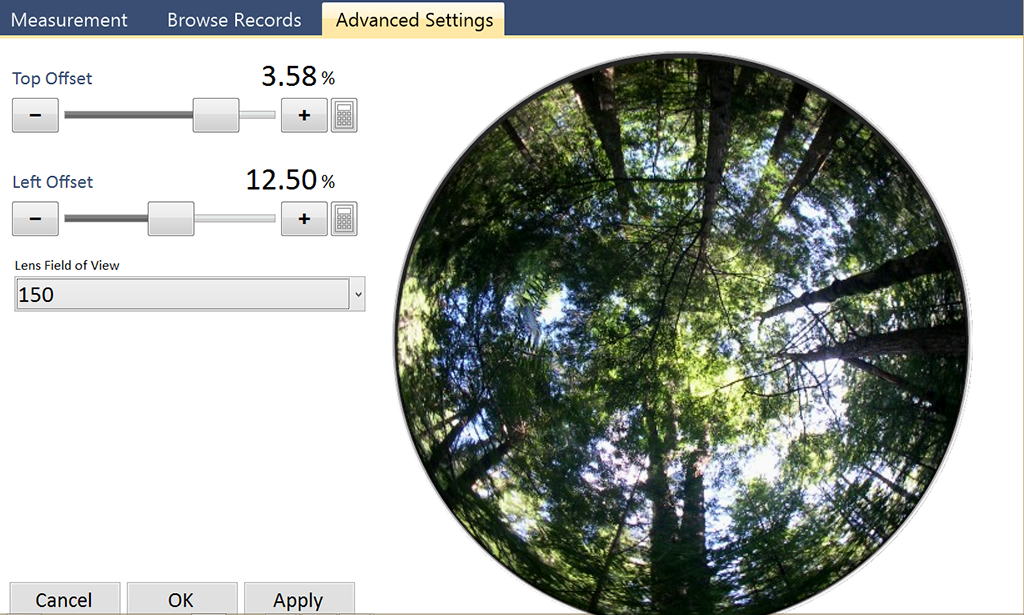
Task: Click the Left Offset label
Action: 52,181
